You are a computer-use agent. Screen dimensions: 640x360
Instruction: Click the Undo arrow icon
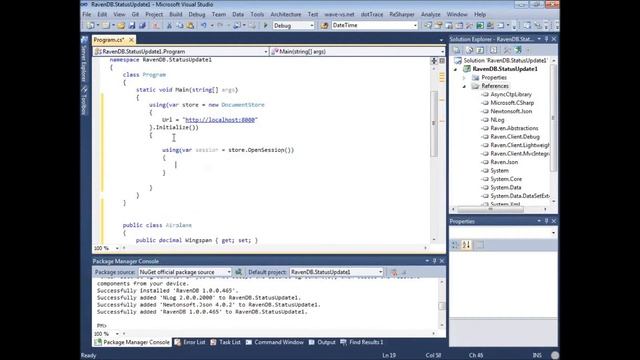coord(203,26)
